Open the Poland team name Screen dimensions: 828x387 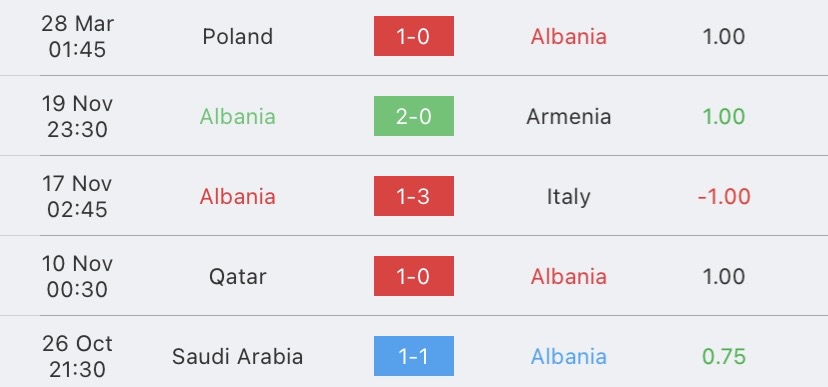pyautogui.click(x=238, y=36)
